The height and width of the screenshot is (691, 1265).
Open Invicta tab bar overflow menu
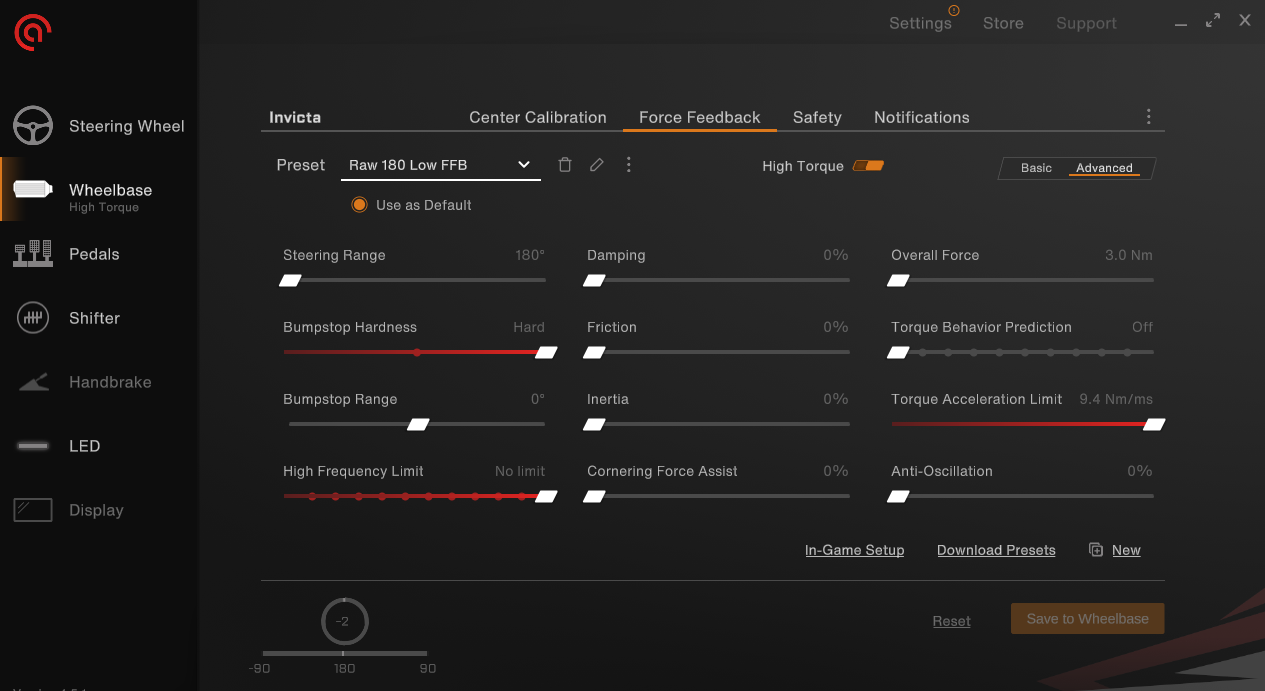(1149, 117)
